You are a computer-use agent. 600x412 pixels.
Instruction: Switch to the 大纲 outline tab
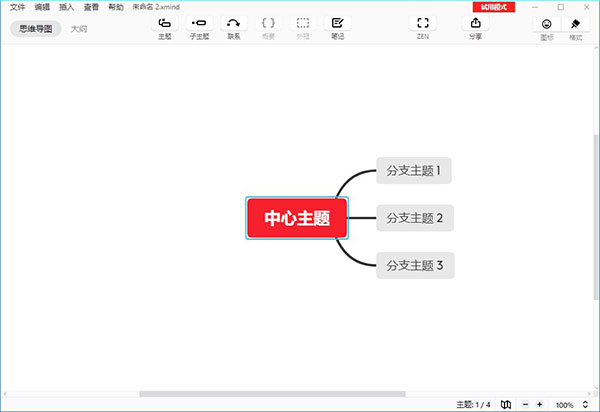[x=79, y=29]
